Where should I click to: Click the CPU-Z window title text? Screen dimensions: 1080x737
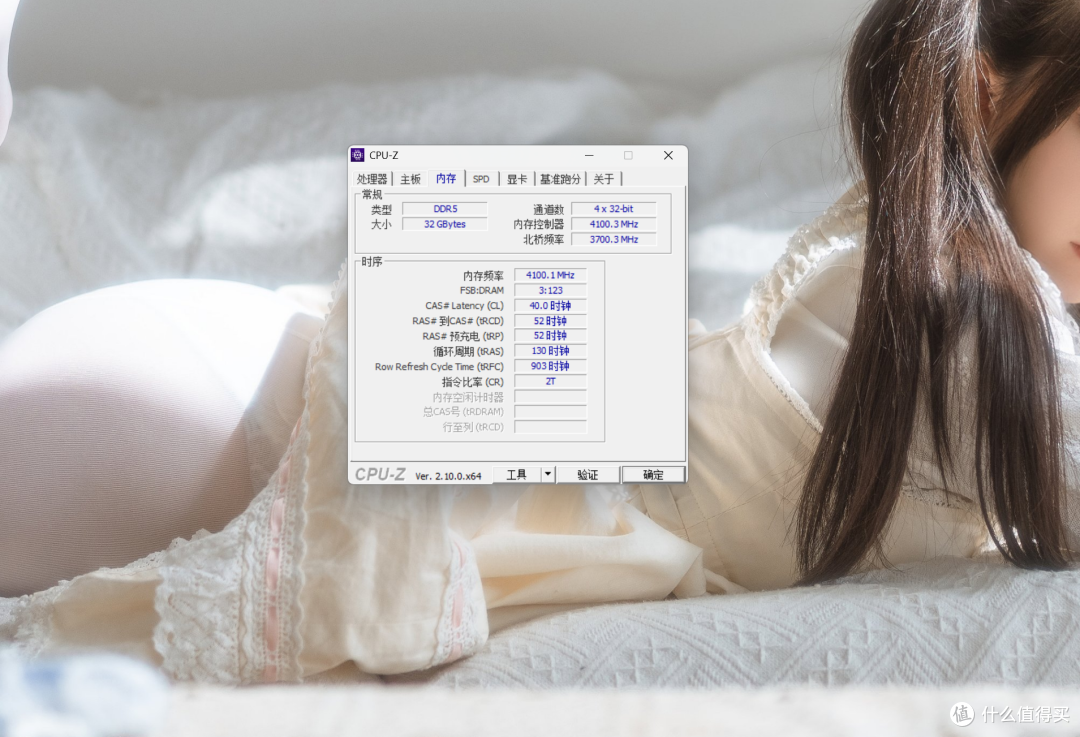point(384,156)
